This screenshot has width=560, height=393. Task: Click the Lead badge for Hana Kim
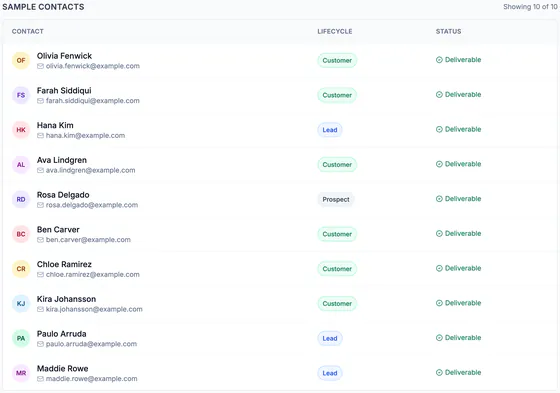pos(330,130)
